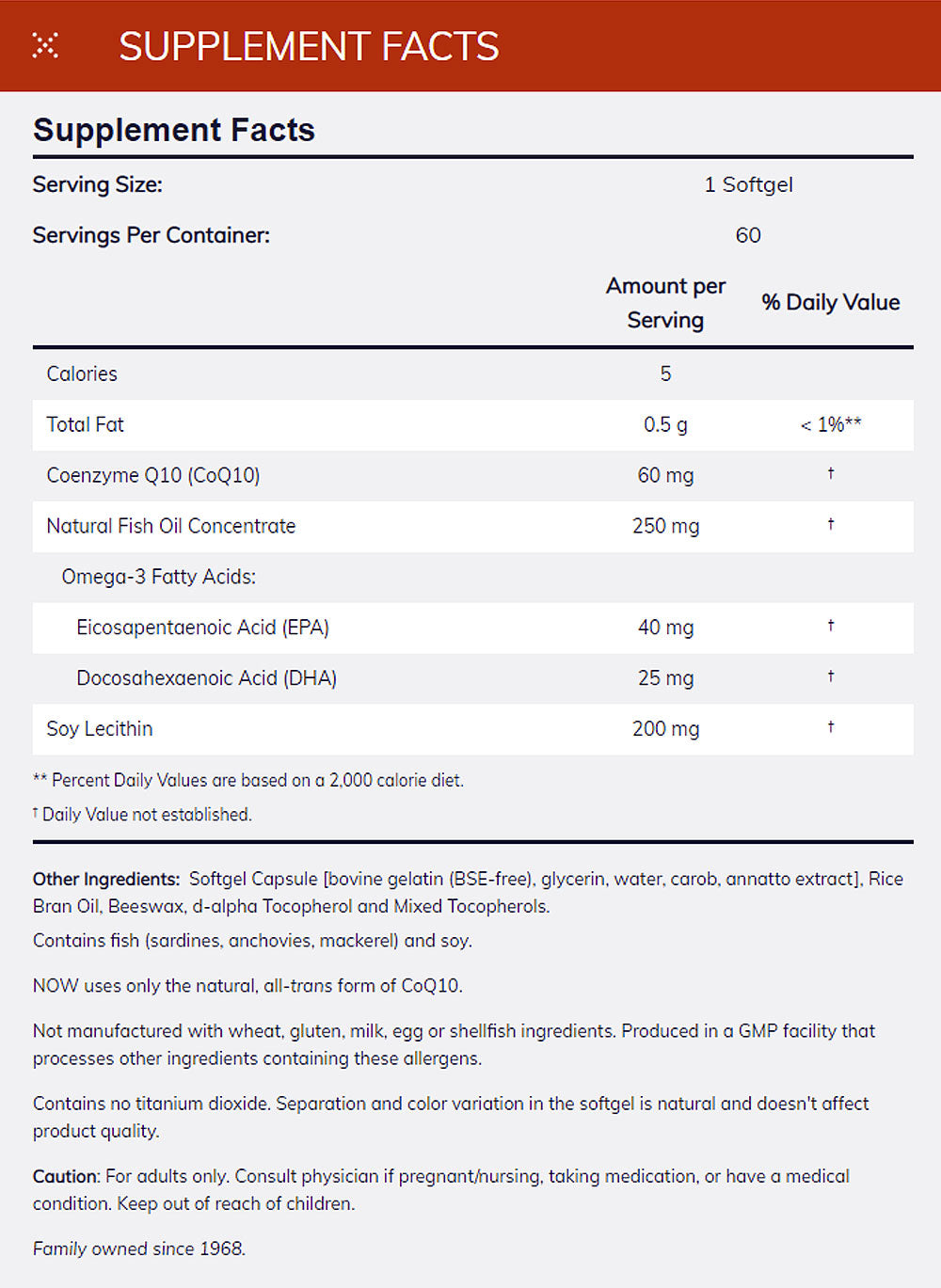Select the Natural Fish Oil Concentrate label
Viewport: 941px width, 1288px height.
pos(171,526)
